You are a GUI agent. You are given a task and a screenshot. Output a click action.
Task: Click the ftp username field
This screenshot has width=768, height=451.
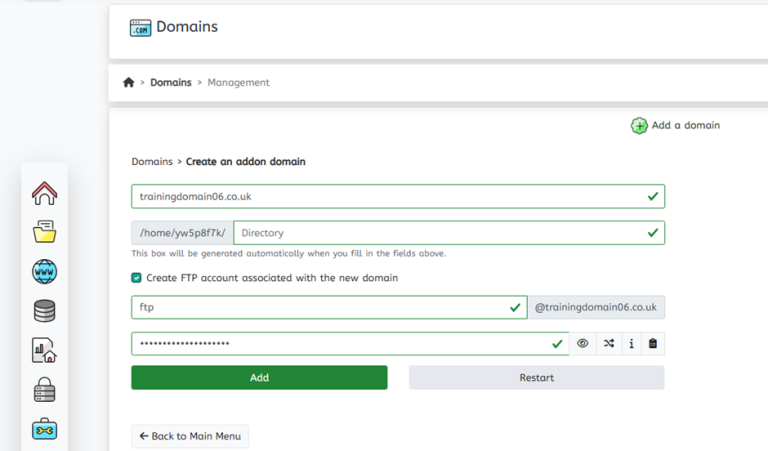click(x=329, y=307)
